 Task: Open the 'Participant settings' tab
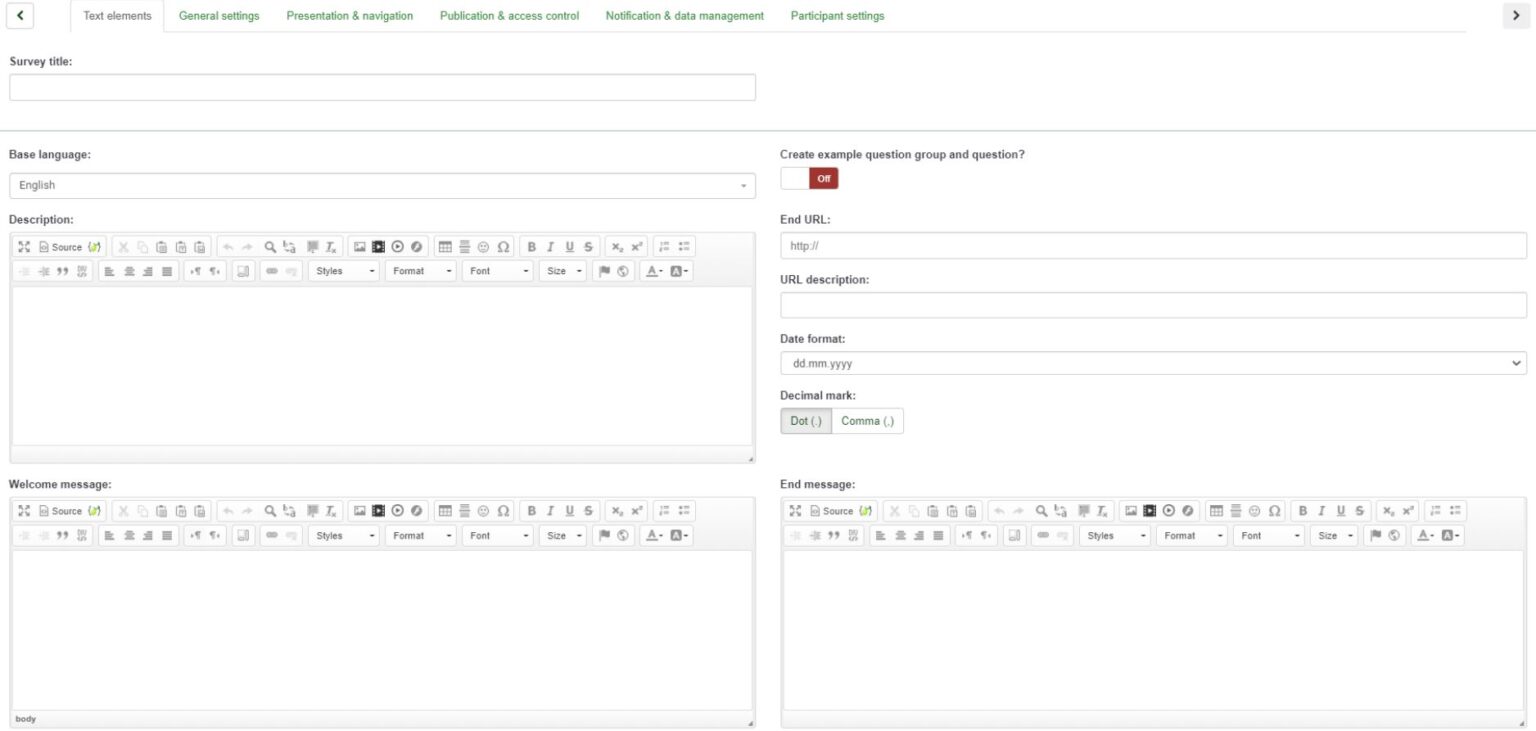837,15
